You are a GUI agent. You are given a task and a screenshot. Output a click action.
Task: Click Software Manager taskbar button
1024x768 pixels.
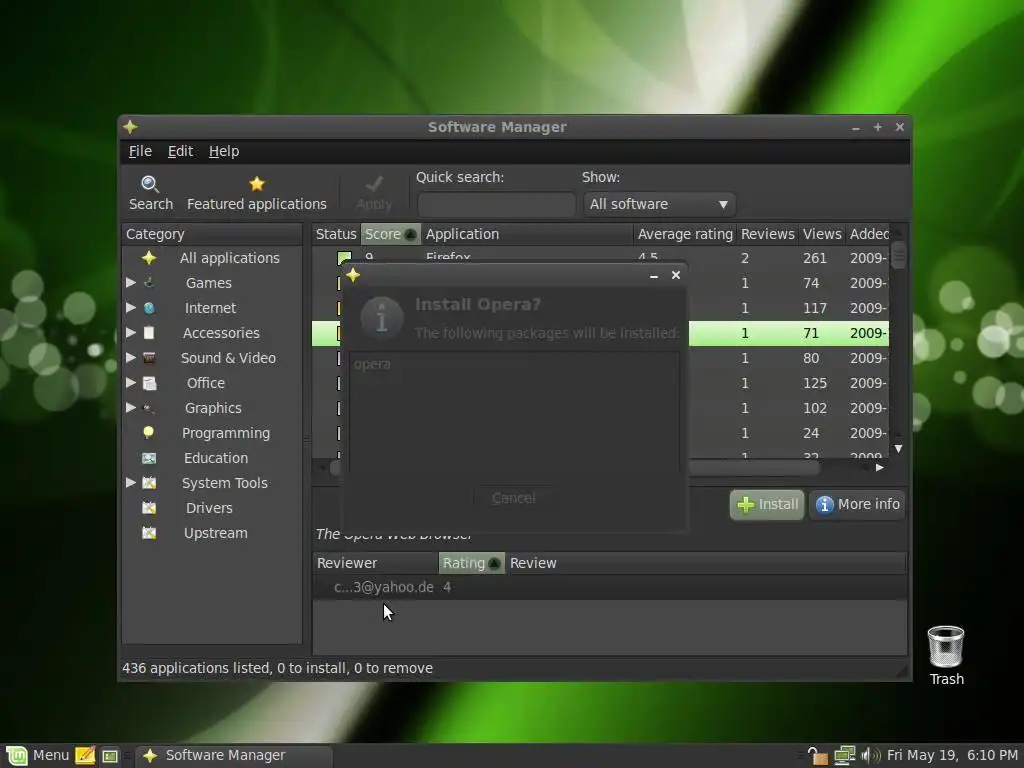tap(234, 756)
